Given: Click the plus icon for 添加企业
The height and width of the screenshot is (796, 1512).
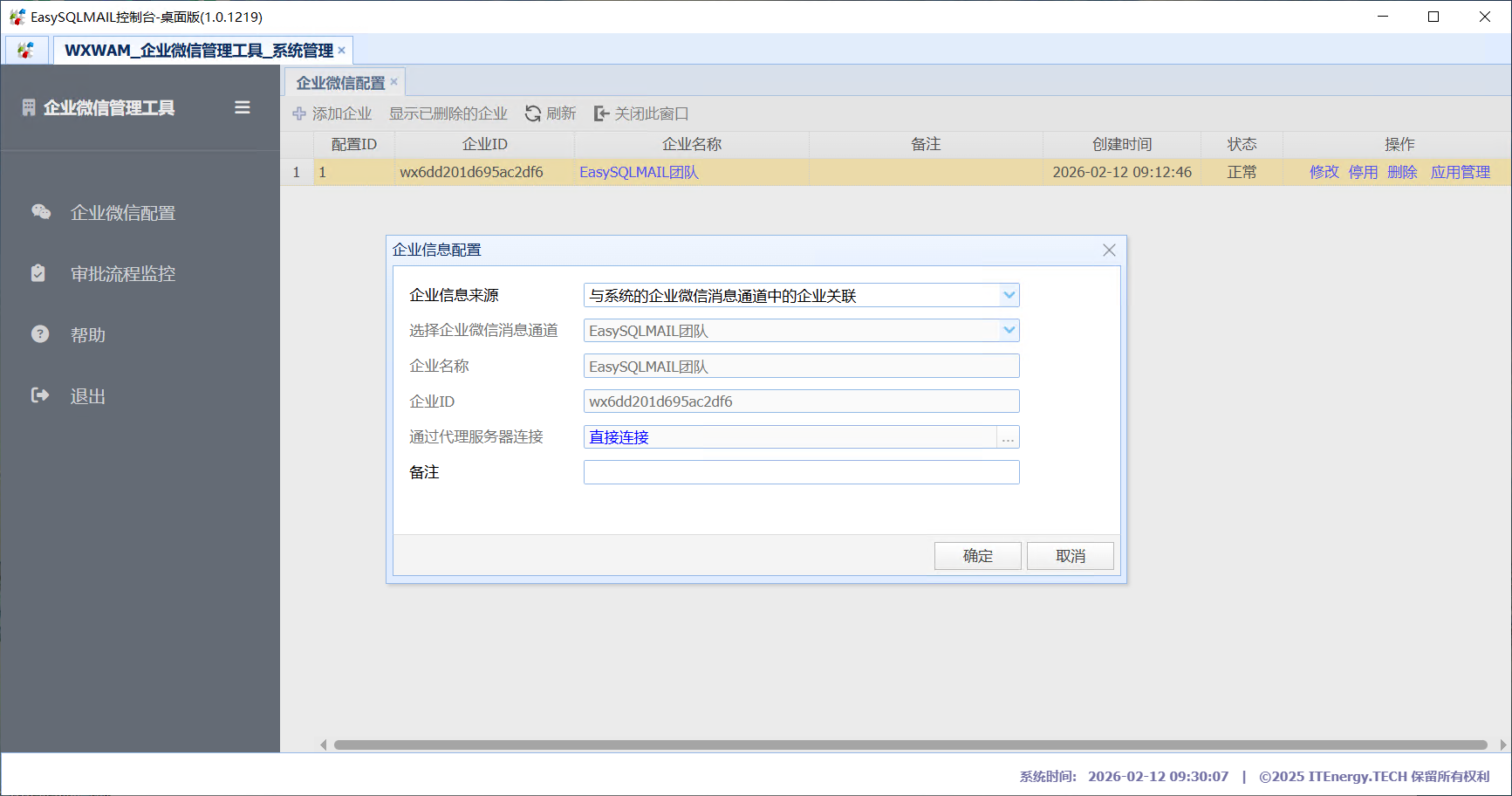Looking at the screenshot, I should (299, 113).
